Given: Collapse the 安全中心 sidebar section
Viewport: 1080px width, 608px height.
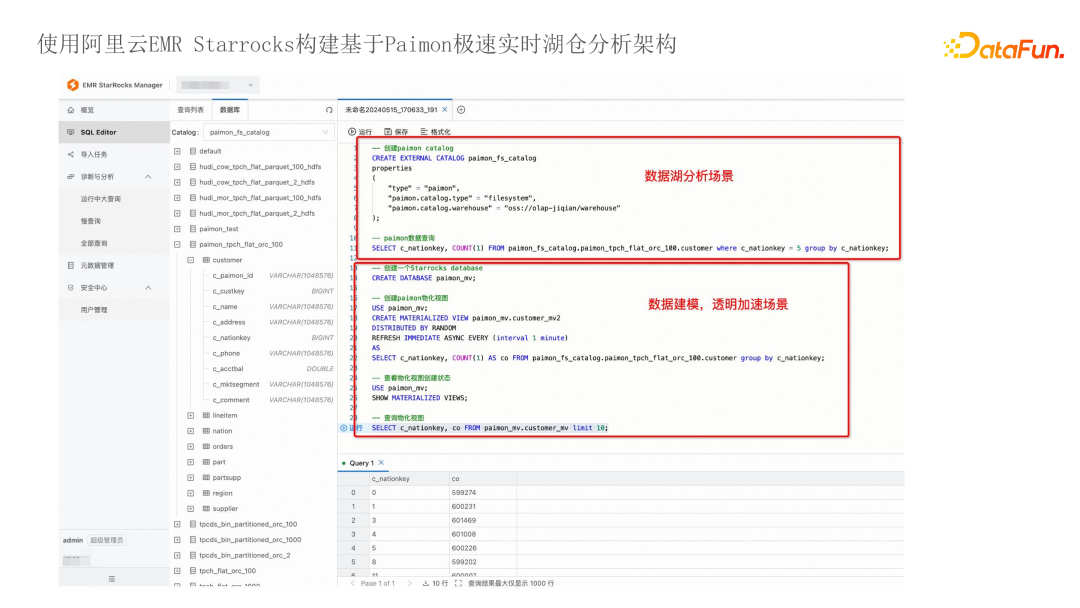Looking at the screenshot, I should [148, 288].
